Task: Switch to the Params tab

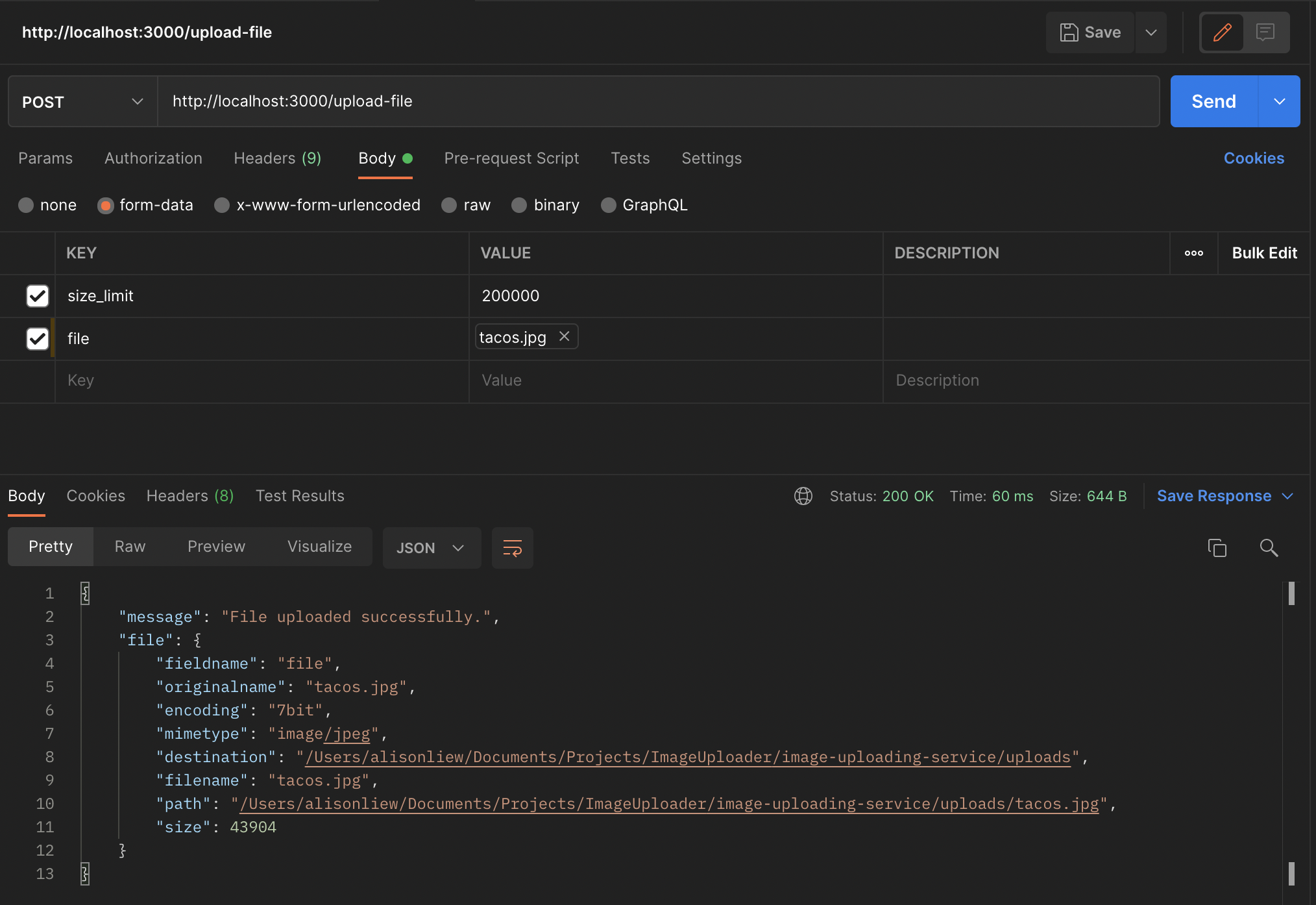Action: [x=45, y=158]
